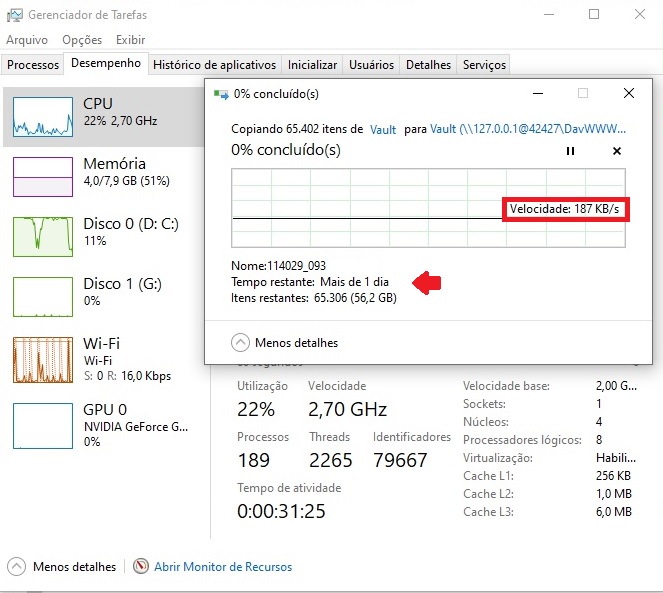Pause the file copy operation
The height and width of the screenshot is (593, 663).
[571, 151]
